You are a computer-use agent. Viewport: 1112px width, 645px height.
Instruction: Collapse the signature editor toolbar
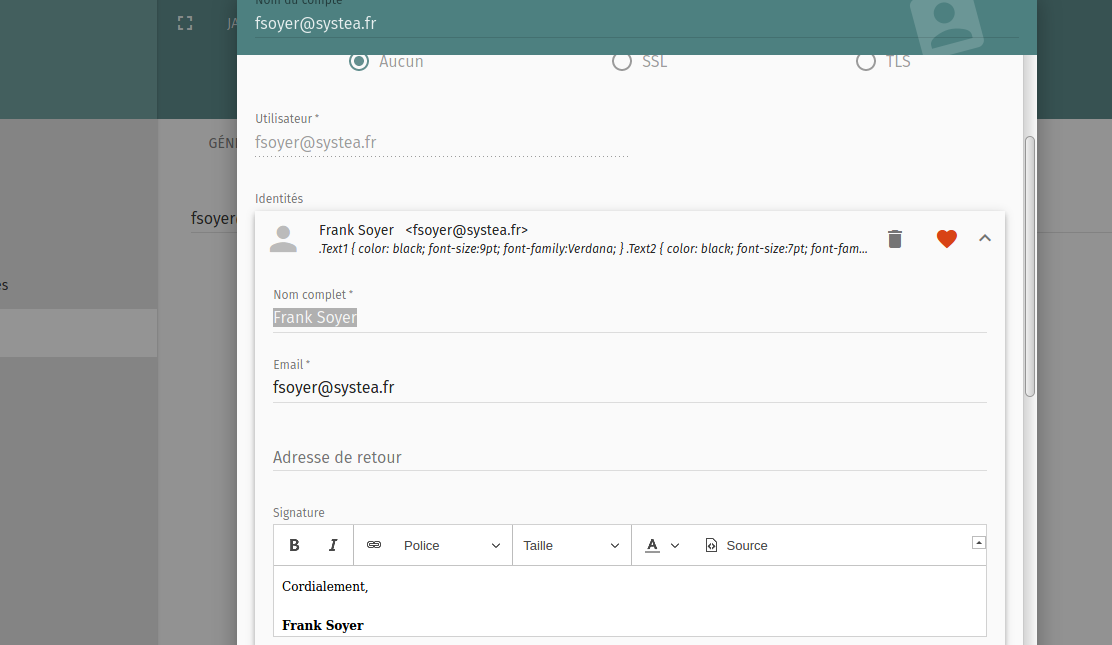click(x=979, y=542)
